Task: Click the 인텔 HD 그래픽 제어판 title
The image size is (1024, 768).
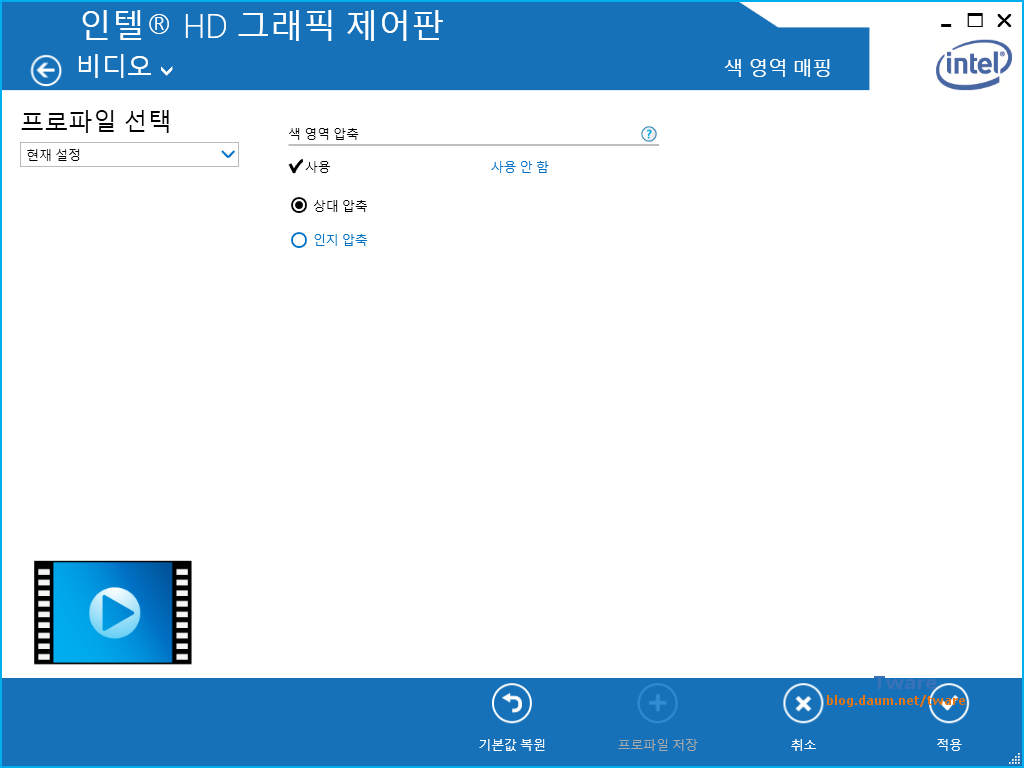Action: pyautogui.click(x=263, y=25)
